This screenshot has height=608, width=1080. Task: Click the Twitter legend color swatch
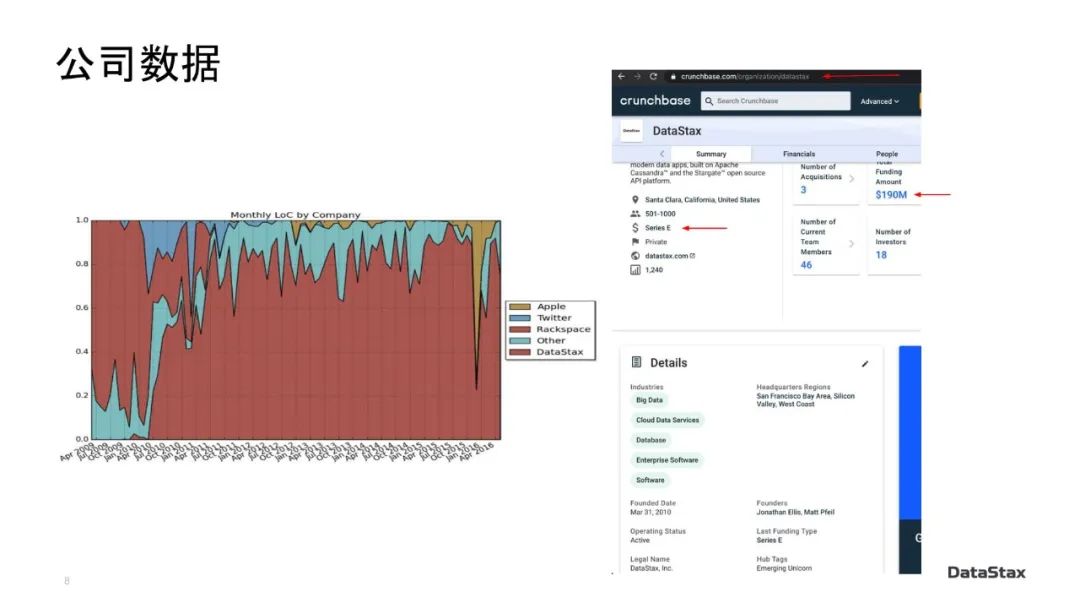[519, 318]
